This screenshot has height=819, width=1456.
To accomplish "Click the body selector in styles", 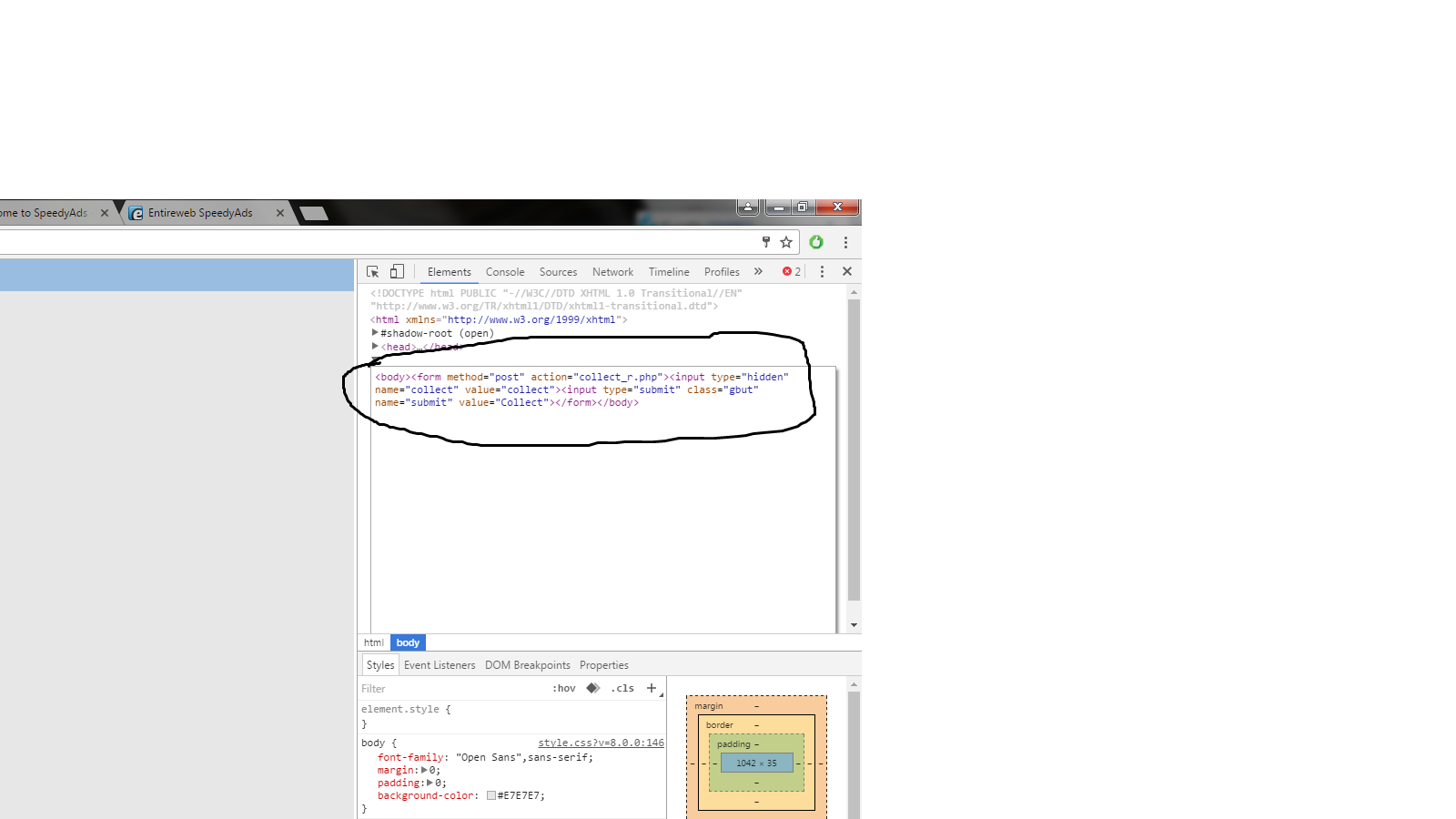I will coord(373,743).
